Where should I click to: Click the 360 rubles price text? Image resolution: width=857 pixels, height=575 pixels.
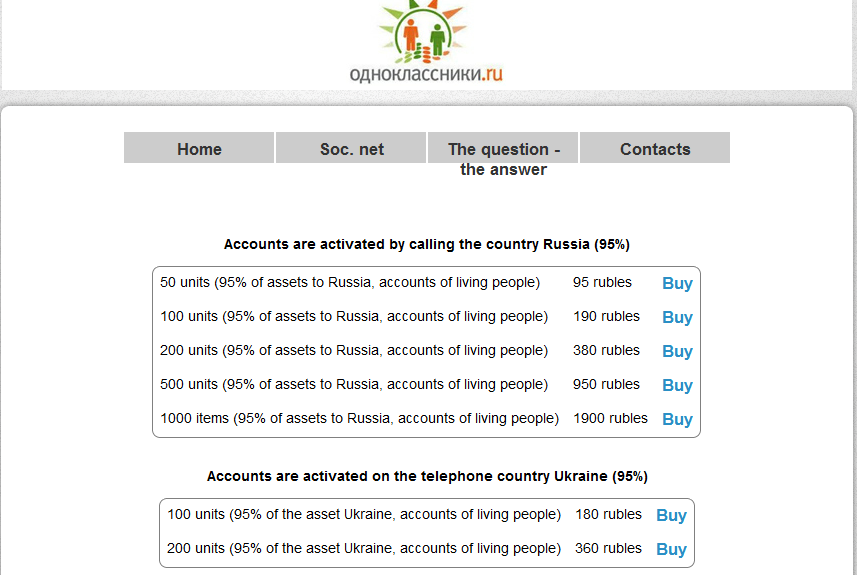pos(608,548)
